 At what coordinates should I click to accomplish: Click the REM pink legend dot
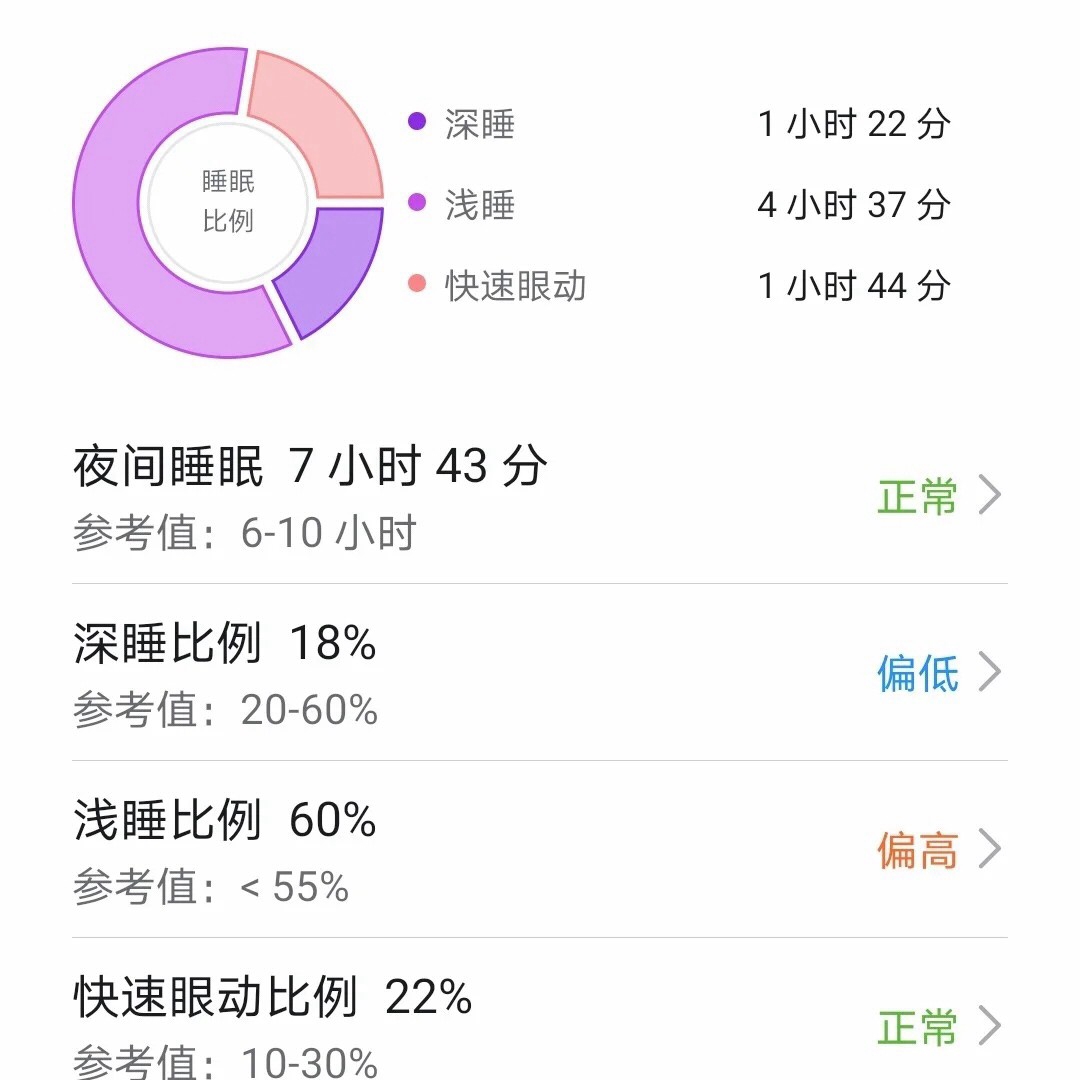pos(417,282)
